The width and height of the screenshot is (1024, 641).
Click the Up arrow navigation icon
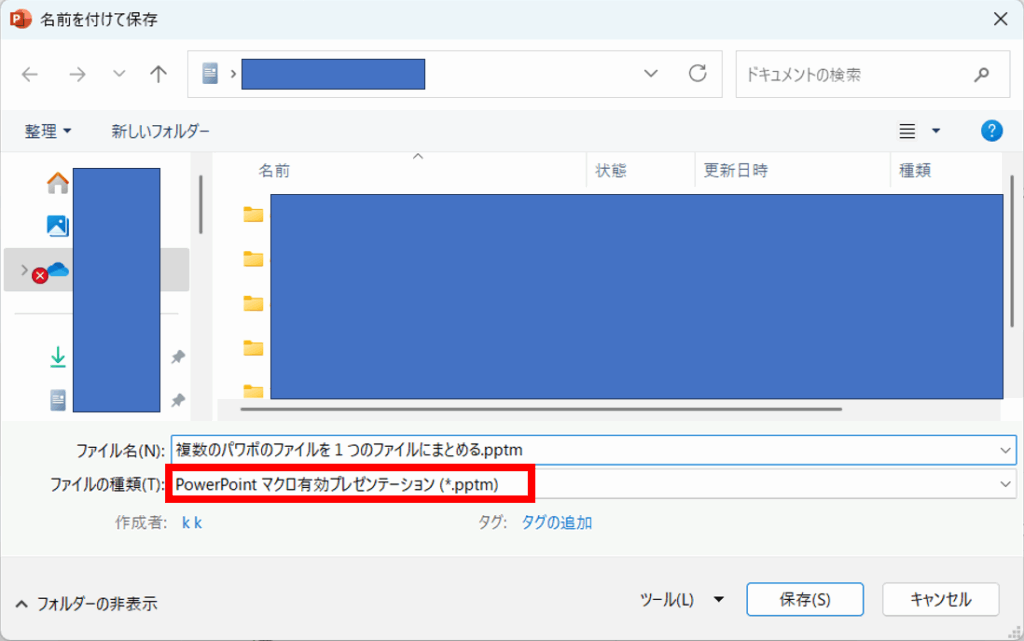(158, 74)
